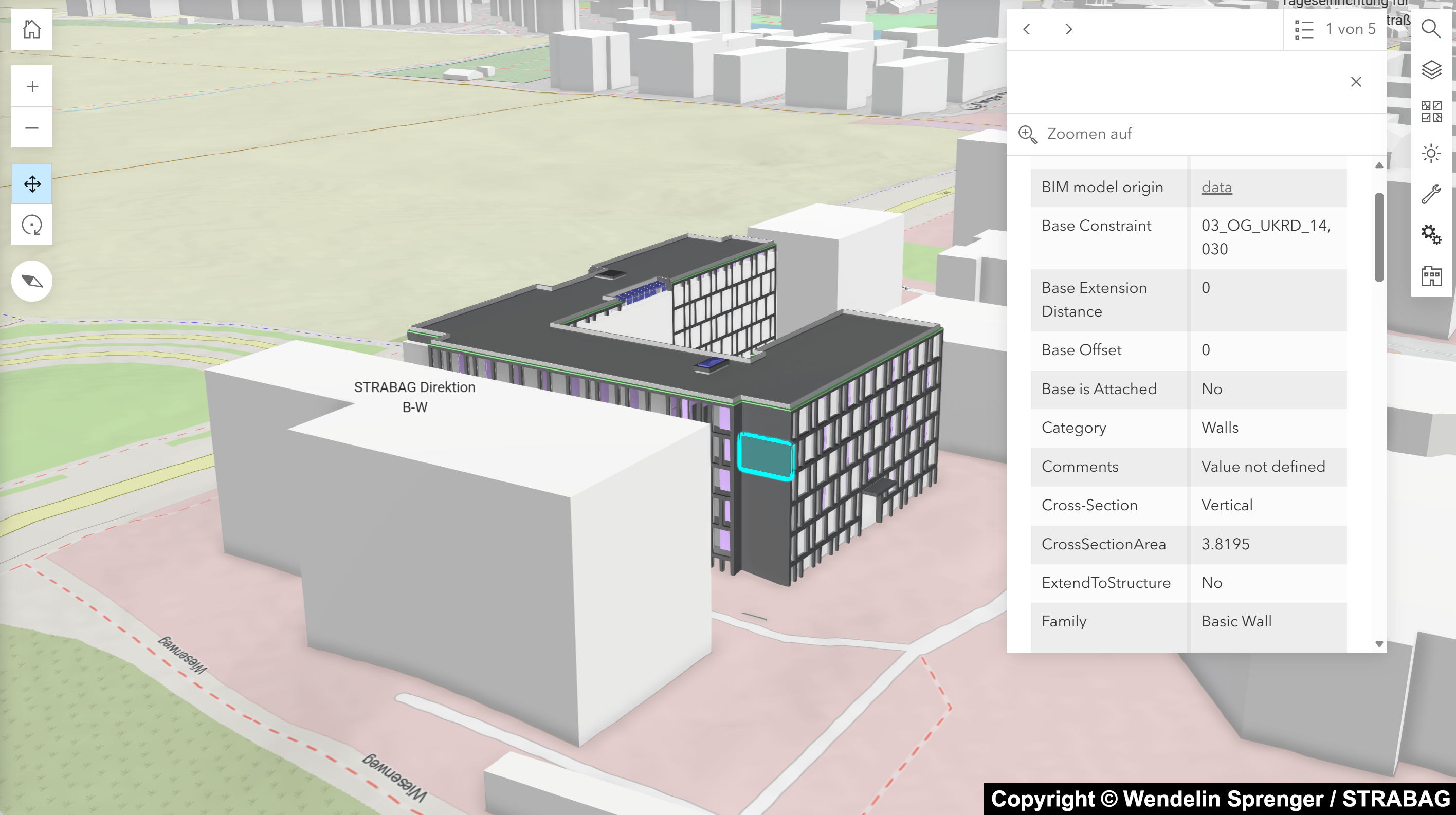Viewport: 1456px width, 815px height.
Task: Open the wrench measurement tools
Action: [1431, 194]
